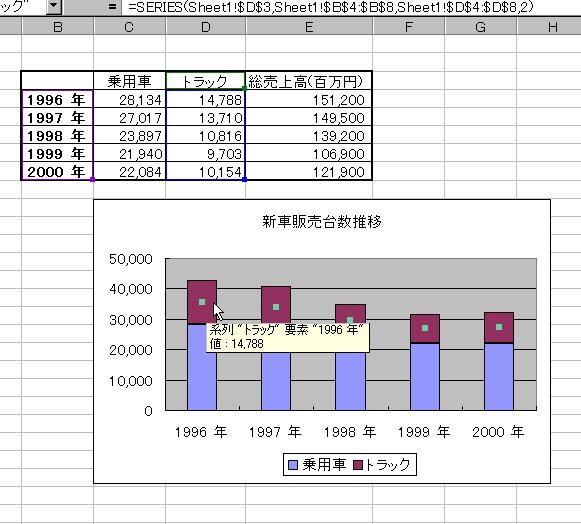581x524 pixels.
Task: Click inside the SERIES formula bar
Action: (x=350, y=7)
